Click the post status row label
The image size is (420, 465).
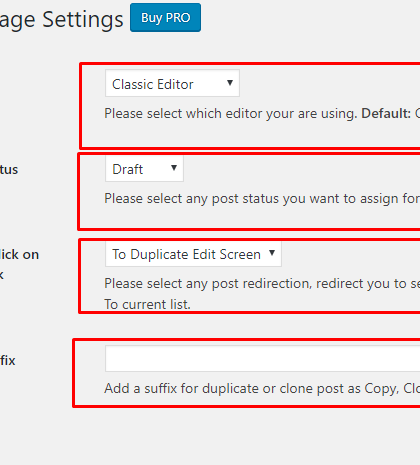[9, 170]
